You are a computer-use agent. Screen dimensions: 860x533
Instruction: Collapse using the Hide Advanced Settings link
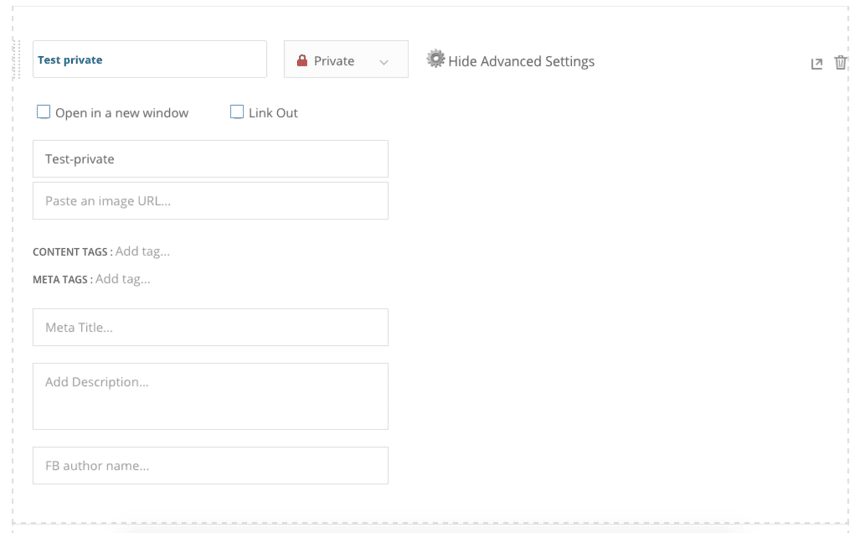click(521, 61)
